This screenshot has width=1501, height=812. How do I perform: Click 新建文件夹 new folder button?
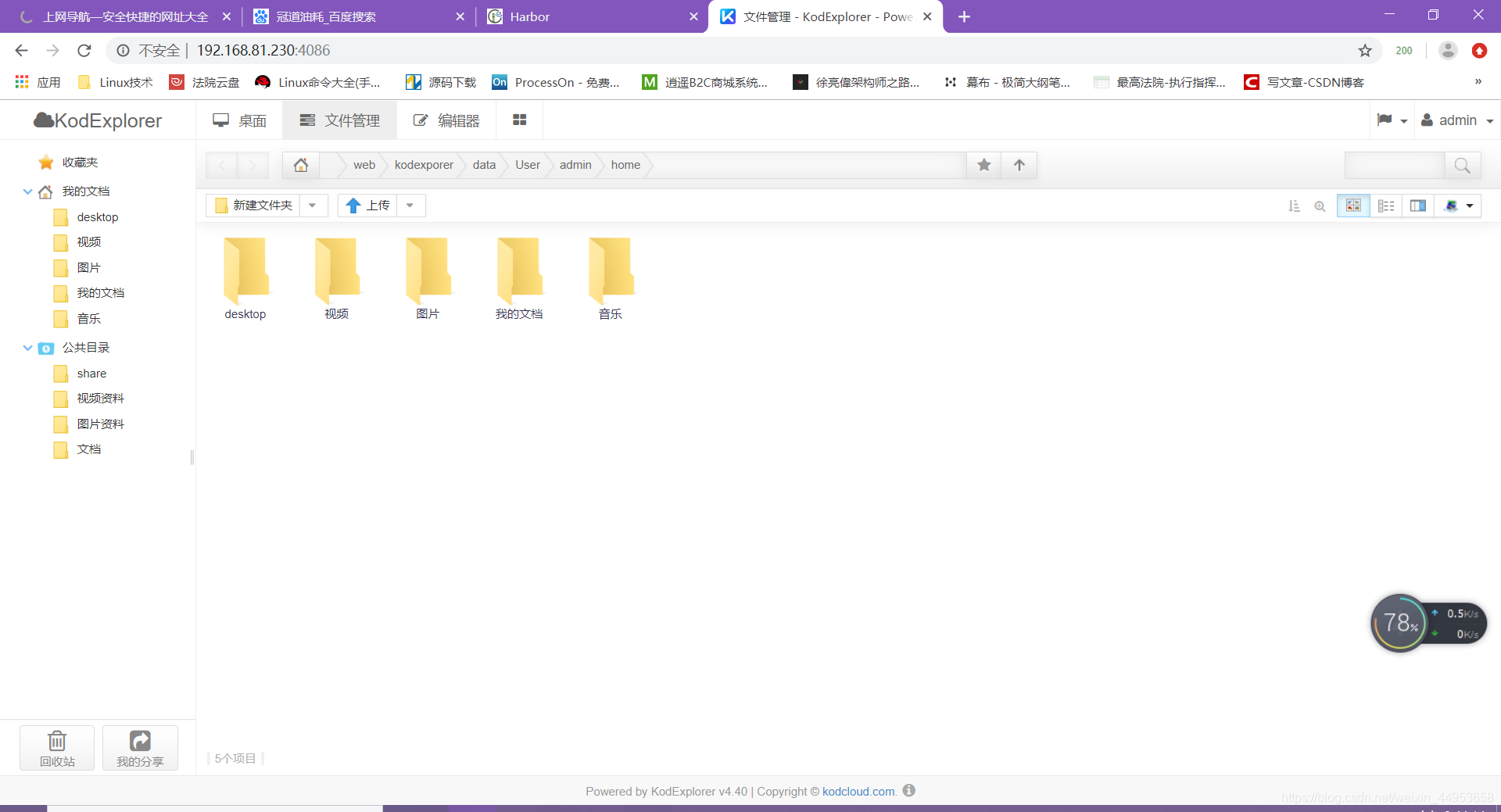pyautogui.click(x=253, y=206)
